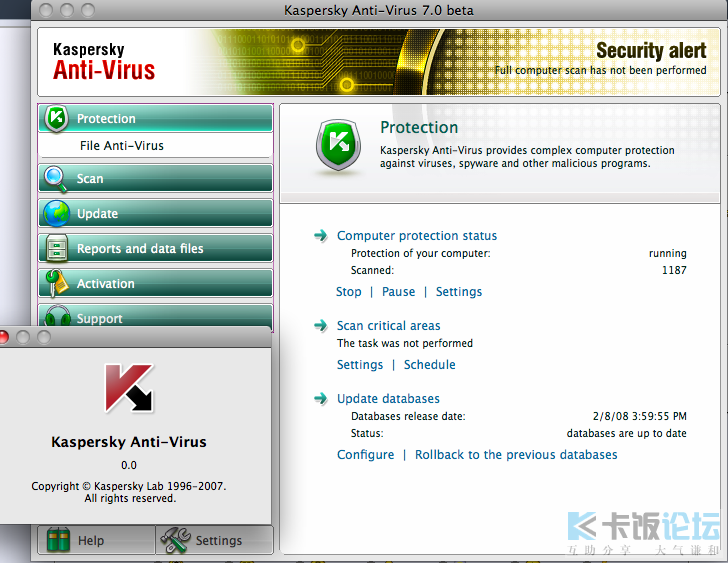Viewport: 728px width, 563px height.
Task: Click the Settings button at bottom
Action: [x=214, y=540]
